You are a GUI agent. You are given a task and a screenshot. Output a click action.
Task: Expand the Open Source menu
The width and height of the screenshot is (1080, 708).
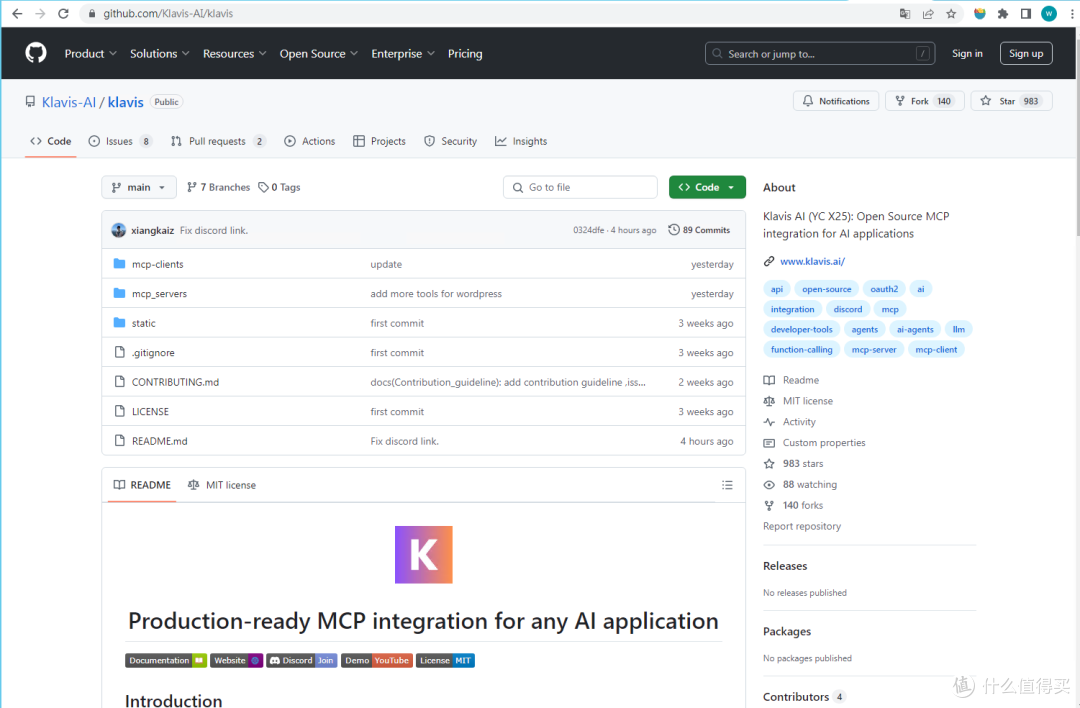tap(318, 54)
